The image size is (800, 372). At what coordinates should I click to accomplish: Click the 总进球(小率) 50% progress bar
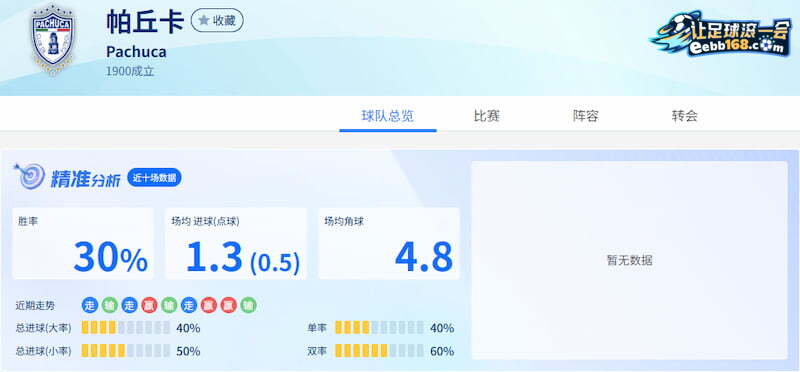126,351
